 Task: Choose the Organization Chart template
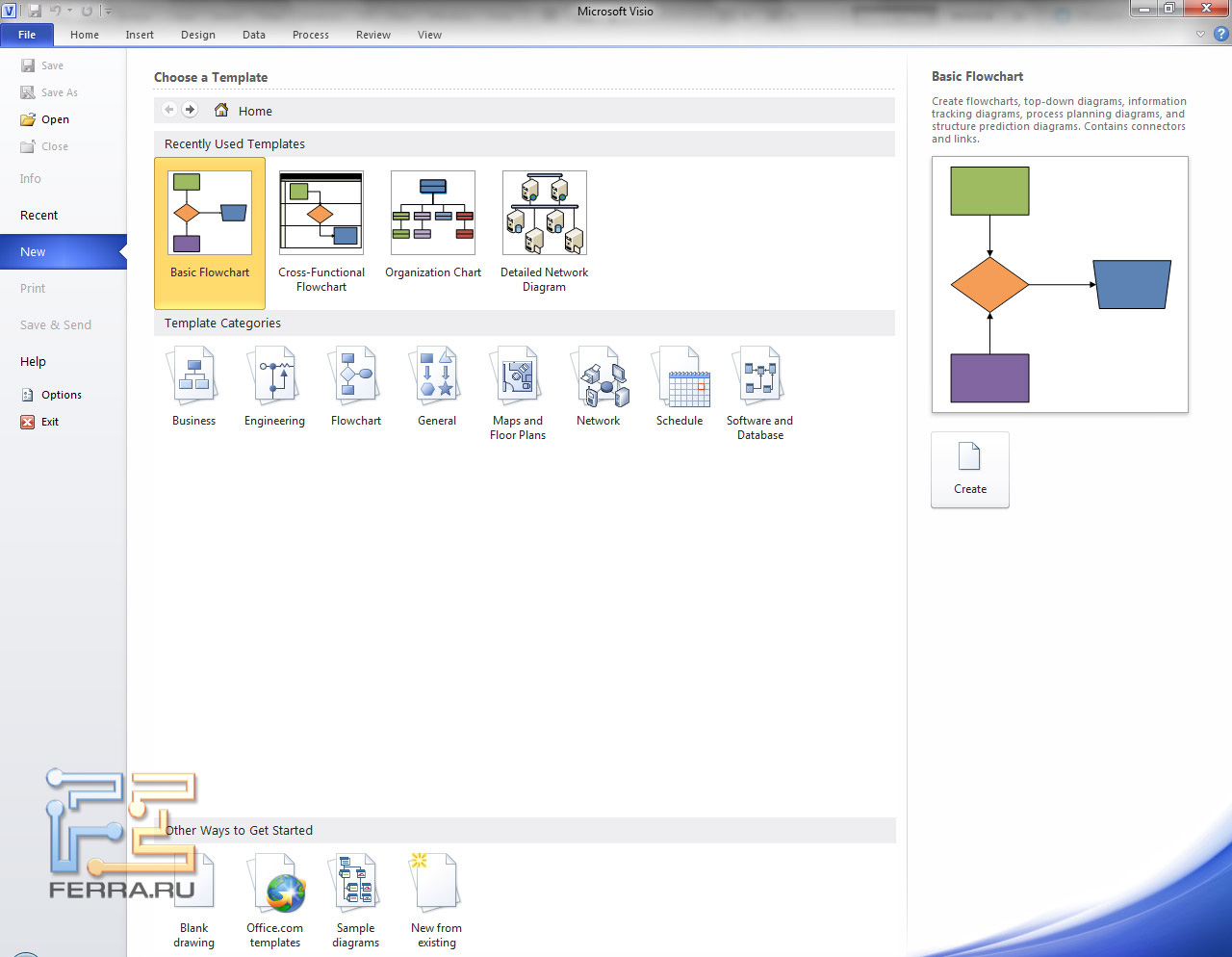pyautogui.click(x=433, y=214)
